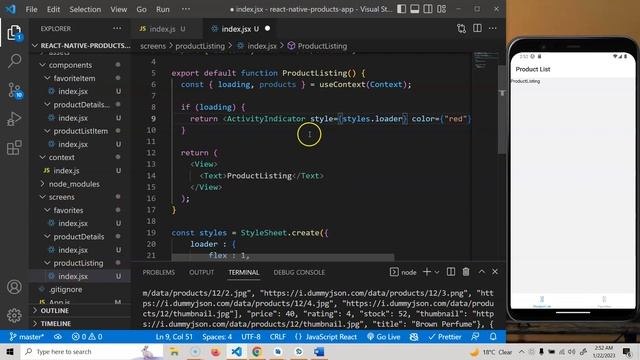This screenshot has height=360, width=640.
Task: Click the Prettier status item
Action: [x=445, y=337]
